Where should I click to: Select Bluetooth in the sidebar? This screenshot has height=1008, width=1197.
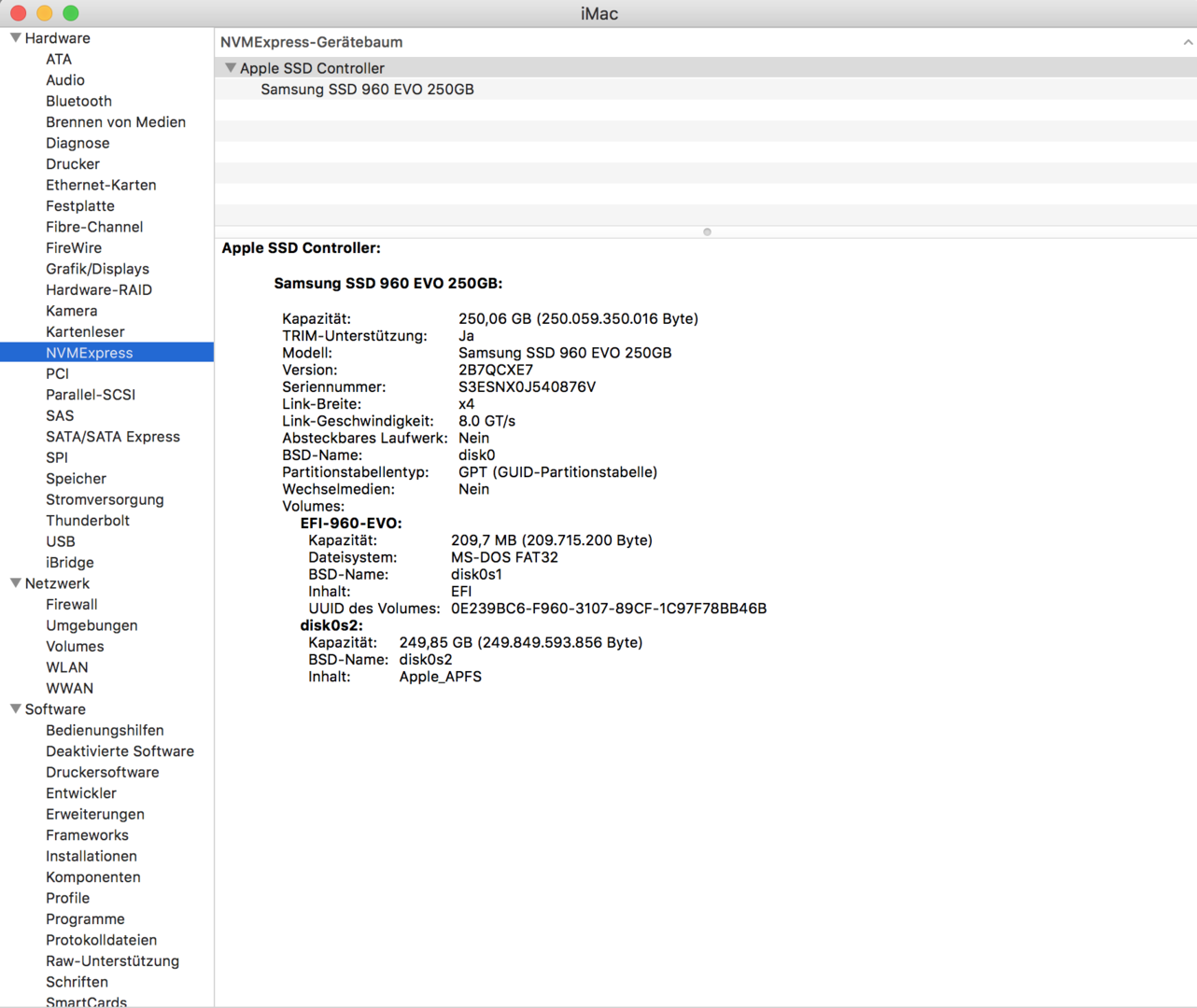coord(78,101)
